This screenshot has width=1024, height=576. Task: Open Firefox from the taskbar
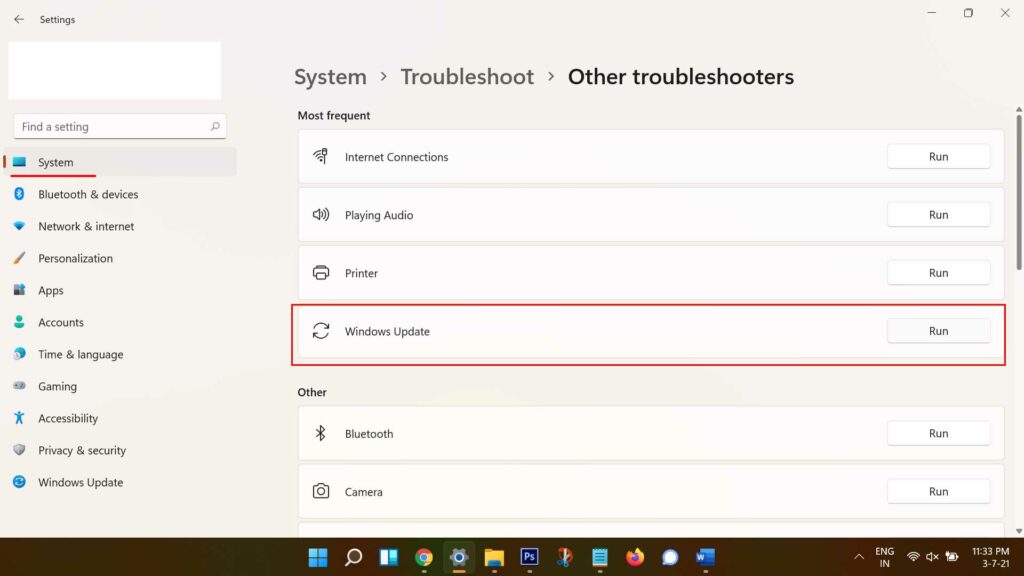point(635,557)
